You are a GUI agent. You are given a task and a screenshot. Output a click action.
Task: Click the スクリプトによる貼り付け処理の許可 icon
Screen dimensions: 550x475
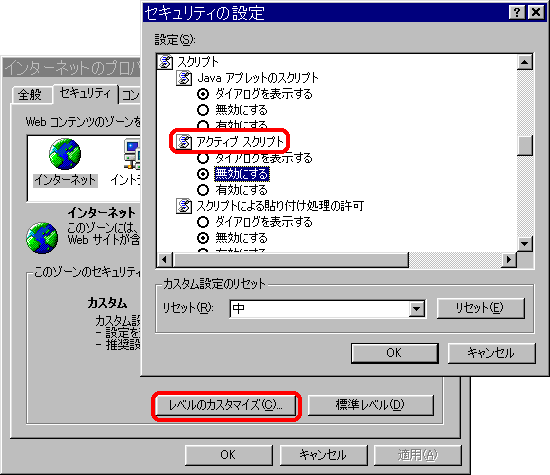tap(184, 206)
